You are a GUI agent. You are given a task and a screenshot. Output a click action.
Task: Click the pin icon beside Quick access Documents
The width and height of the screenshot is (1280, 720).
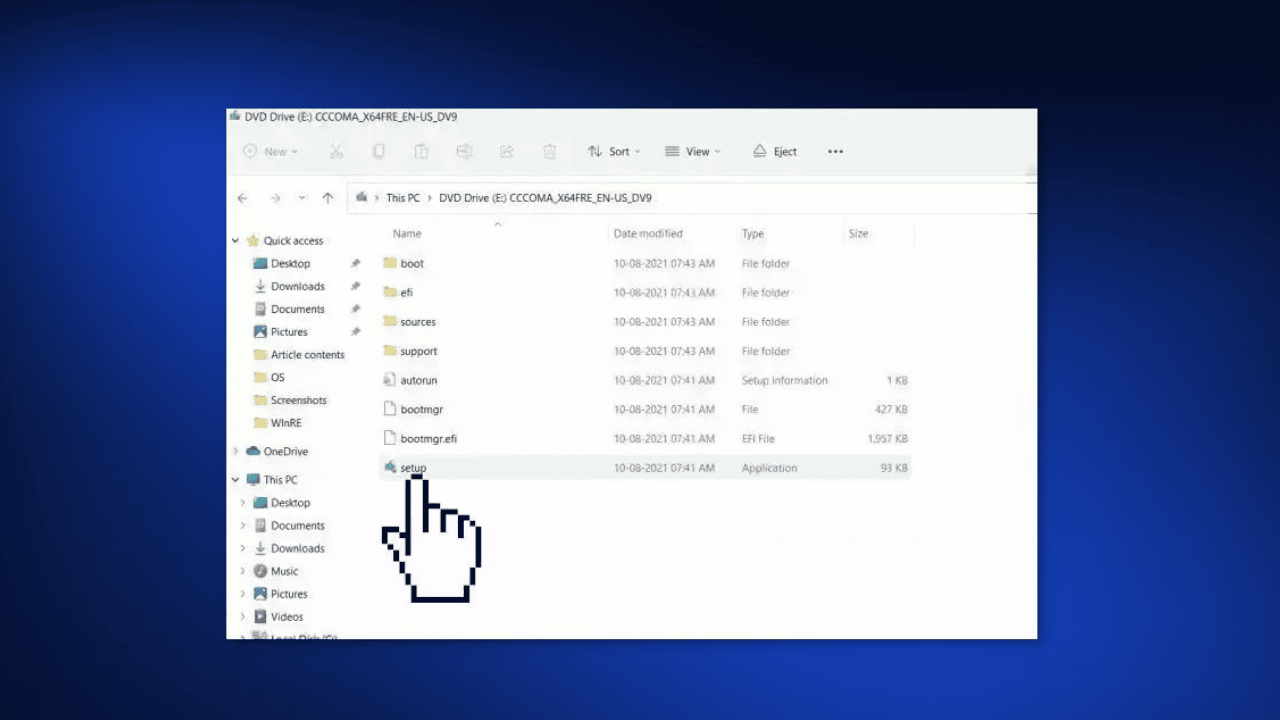click(355, 309)
